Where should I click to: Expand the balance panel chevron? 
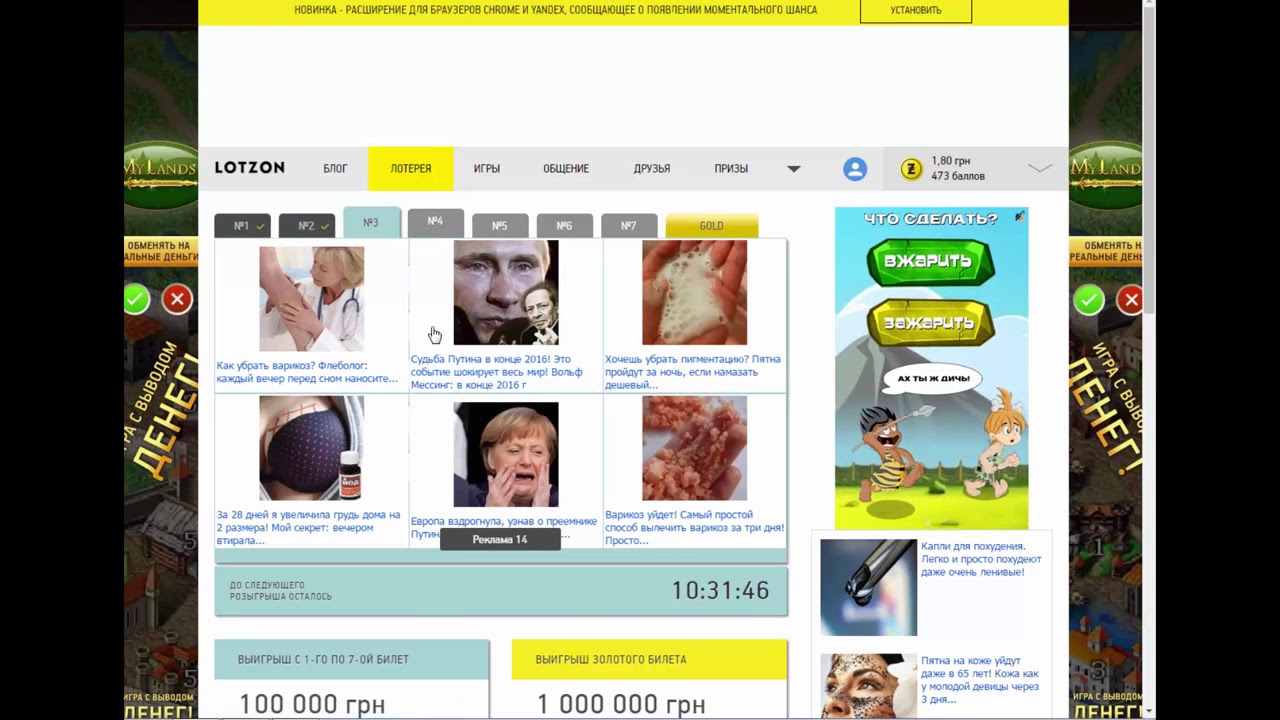(x=1040, y=168)
